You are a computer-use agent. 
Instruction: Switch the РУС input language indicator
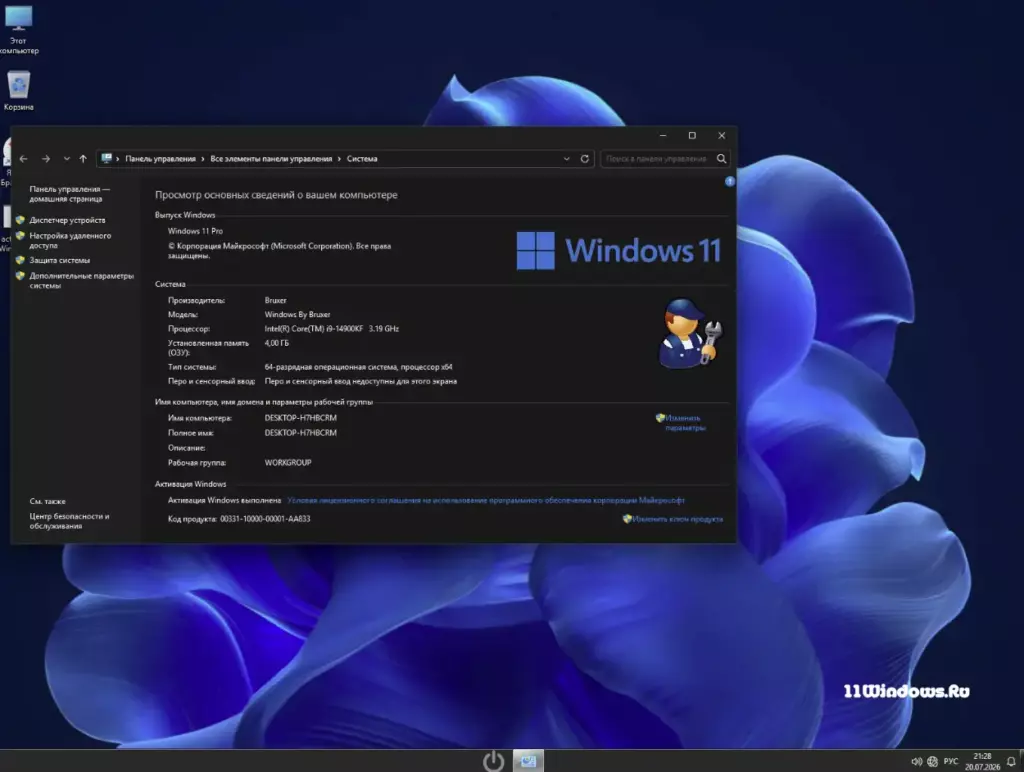951,762
